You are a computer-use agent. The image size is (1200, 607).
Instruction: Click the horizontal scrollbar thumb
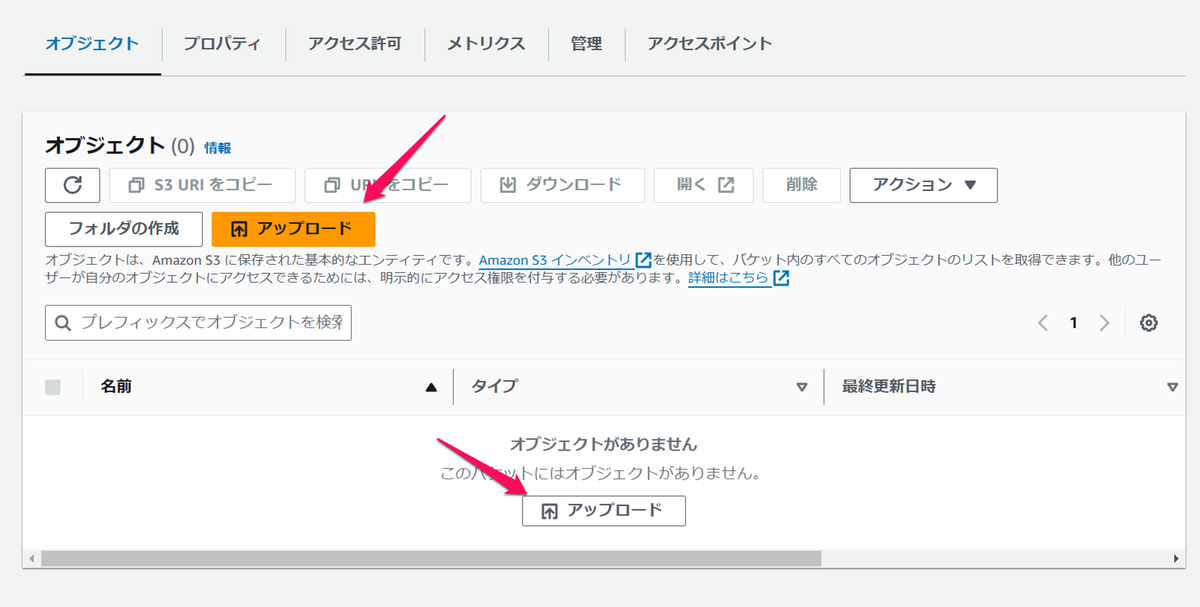pyautogui.click(x=431, y=558)
